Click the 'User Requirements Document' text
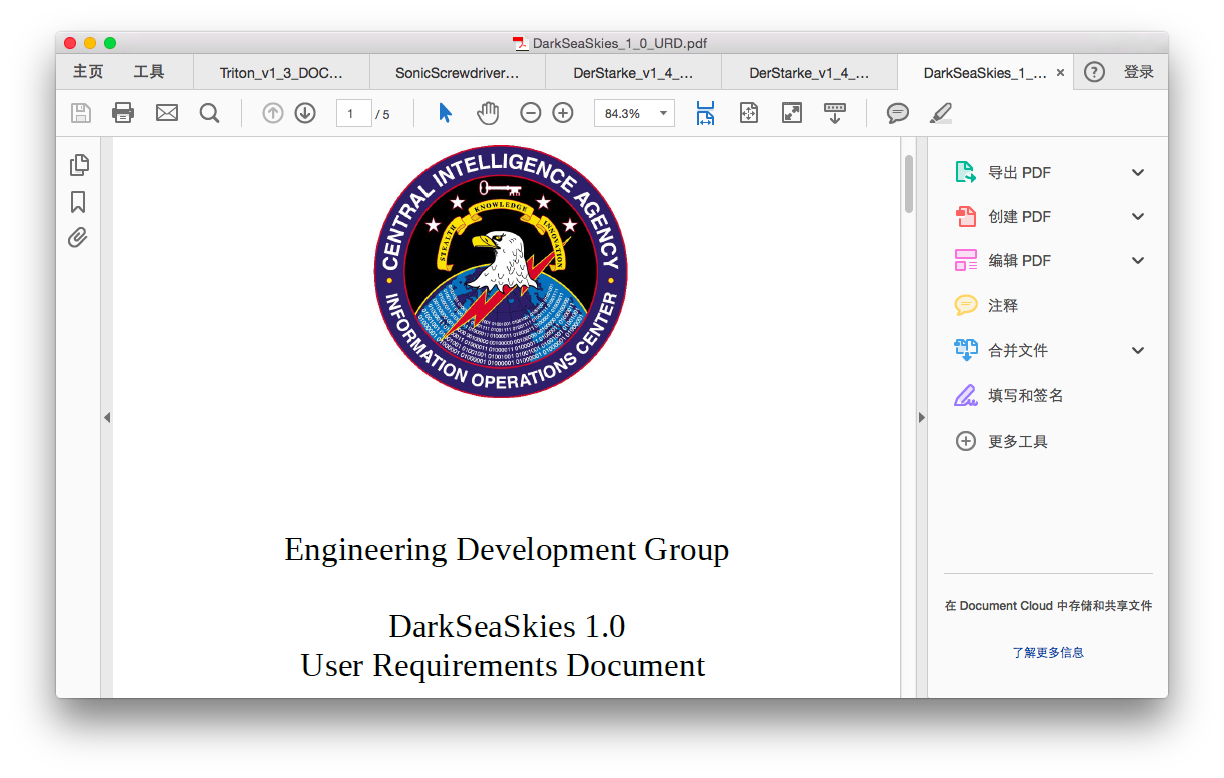 coord(503,665)
